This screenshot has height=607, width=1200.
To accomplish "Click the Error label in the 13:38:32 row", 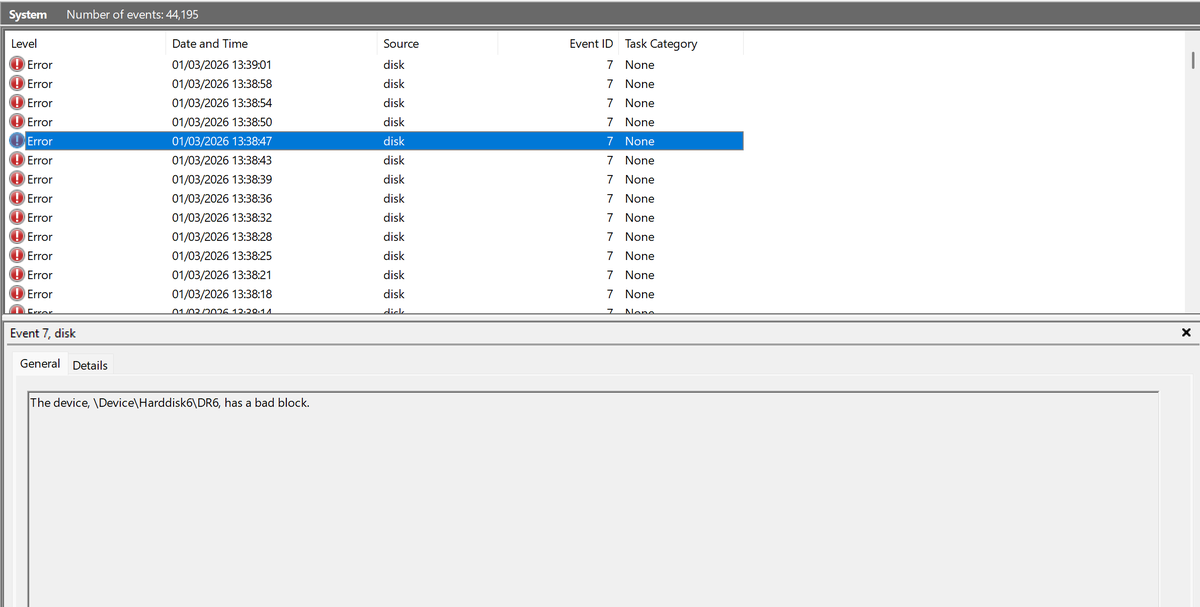I will coord(40,217).
